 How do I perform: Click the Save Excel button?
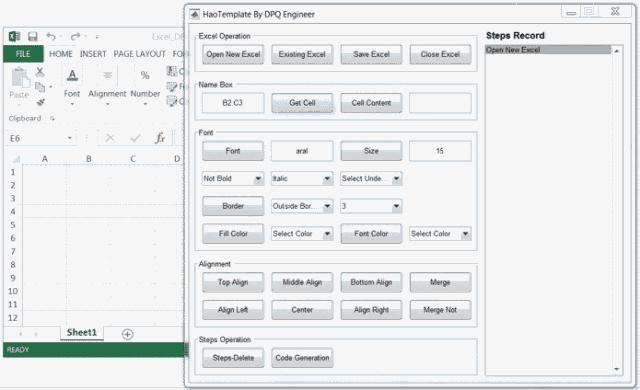coord(371,54)
